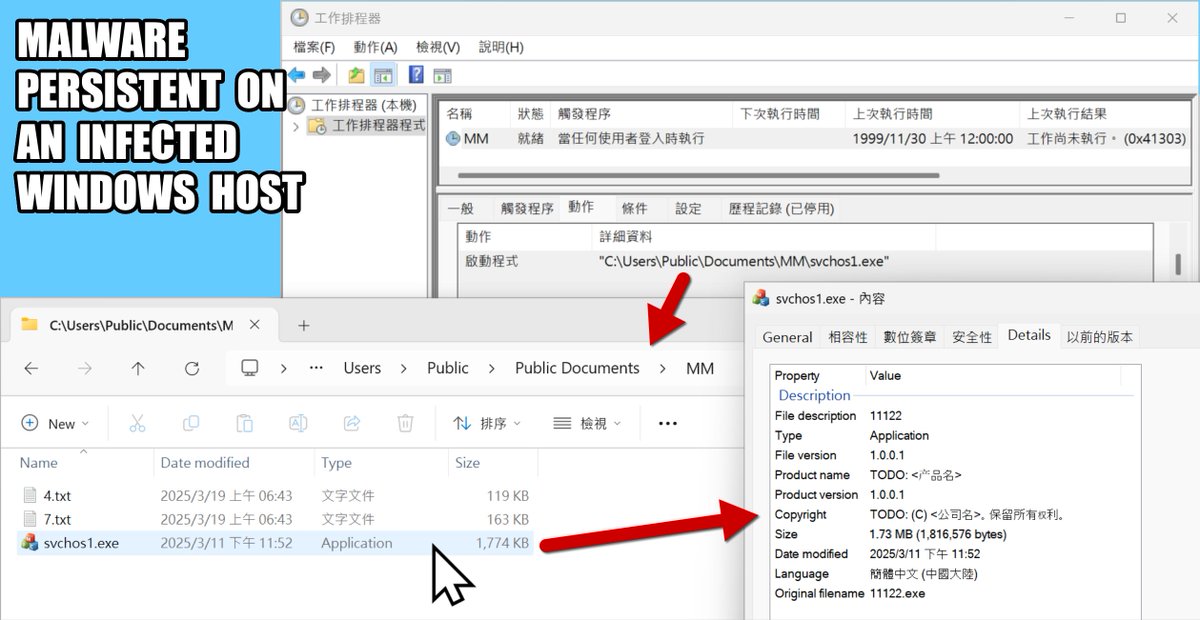The image size is (1200, 620).
Task: Click the 4.txt file icon
Action: pyautogui.click(x=30, y=495)
